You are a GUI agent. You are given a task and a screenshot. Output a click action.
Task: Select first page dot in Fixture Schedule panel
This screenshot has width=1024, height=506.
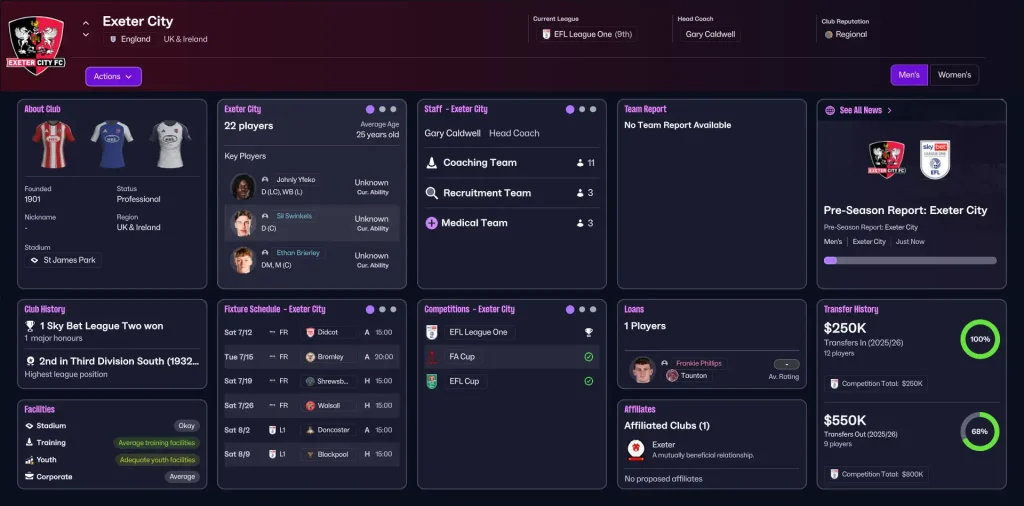370,309
